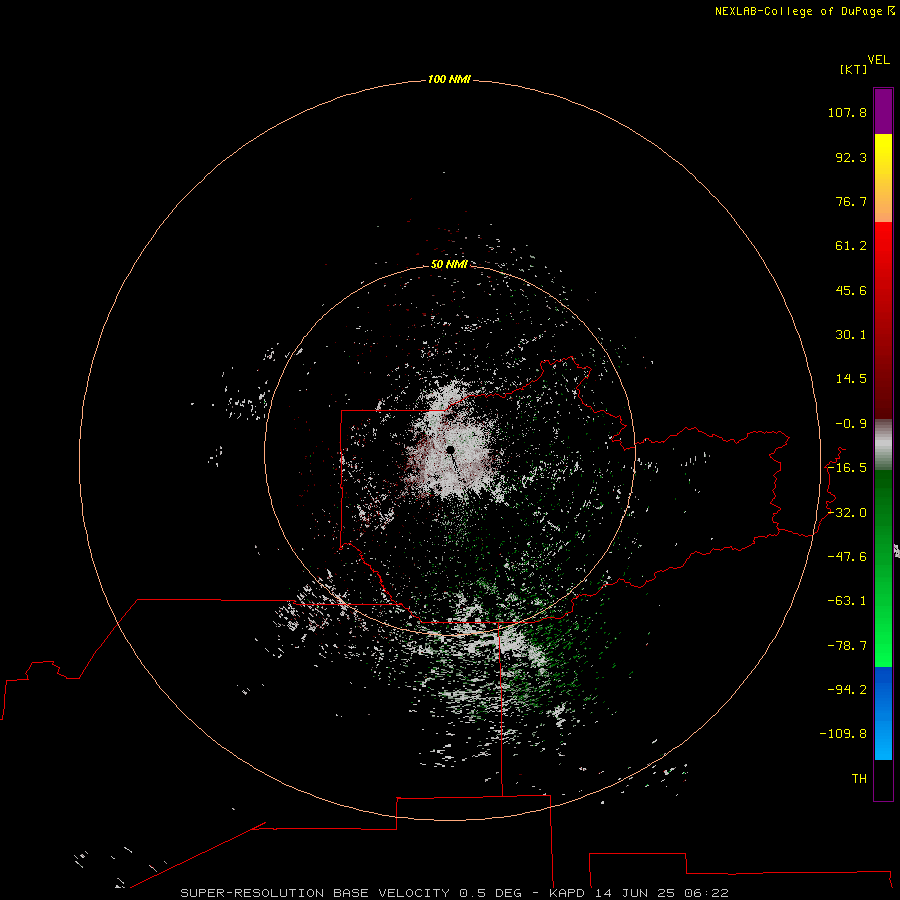Viewport: 900px width, 900px height.
Task: Click the yellow-orange segment of color bar
Action: tap(883, 178)
